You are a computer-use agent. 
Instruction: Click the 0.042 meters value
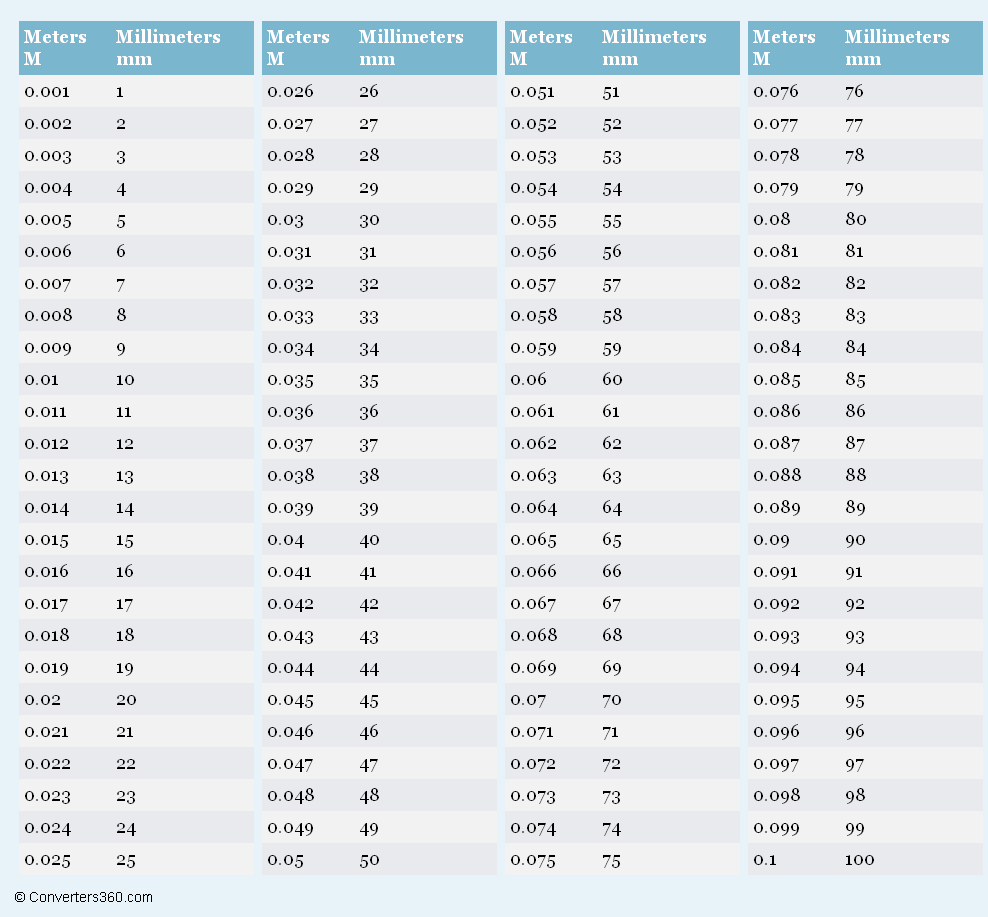tap(290, 604)
